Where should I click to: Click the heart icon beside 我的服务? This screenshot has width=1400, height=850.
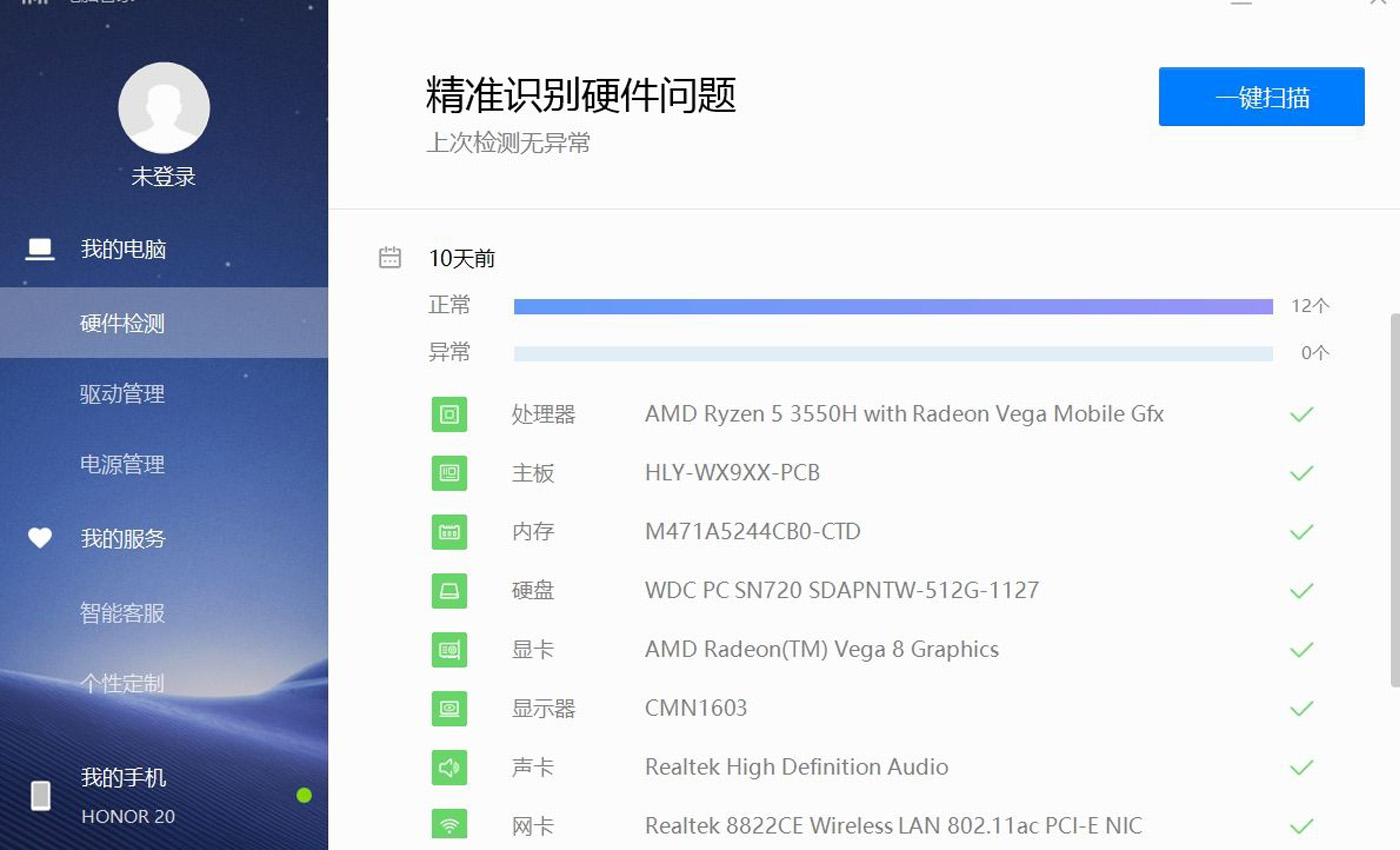pyautogui.click(x=40, y=538)
